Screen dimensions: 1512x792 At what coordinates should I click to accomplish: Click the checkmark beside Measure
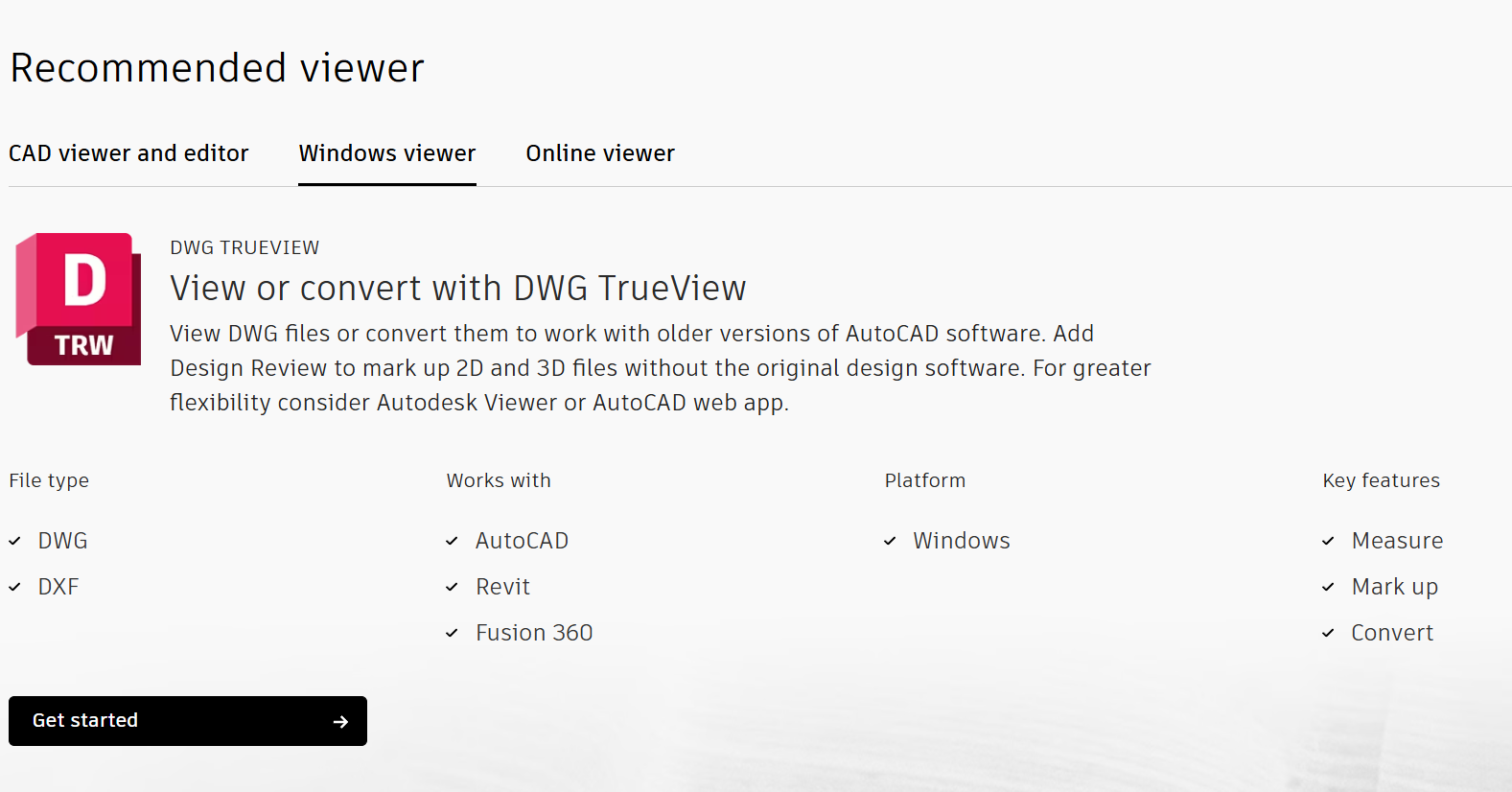[1328, 541]
